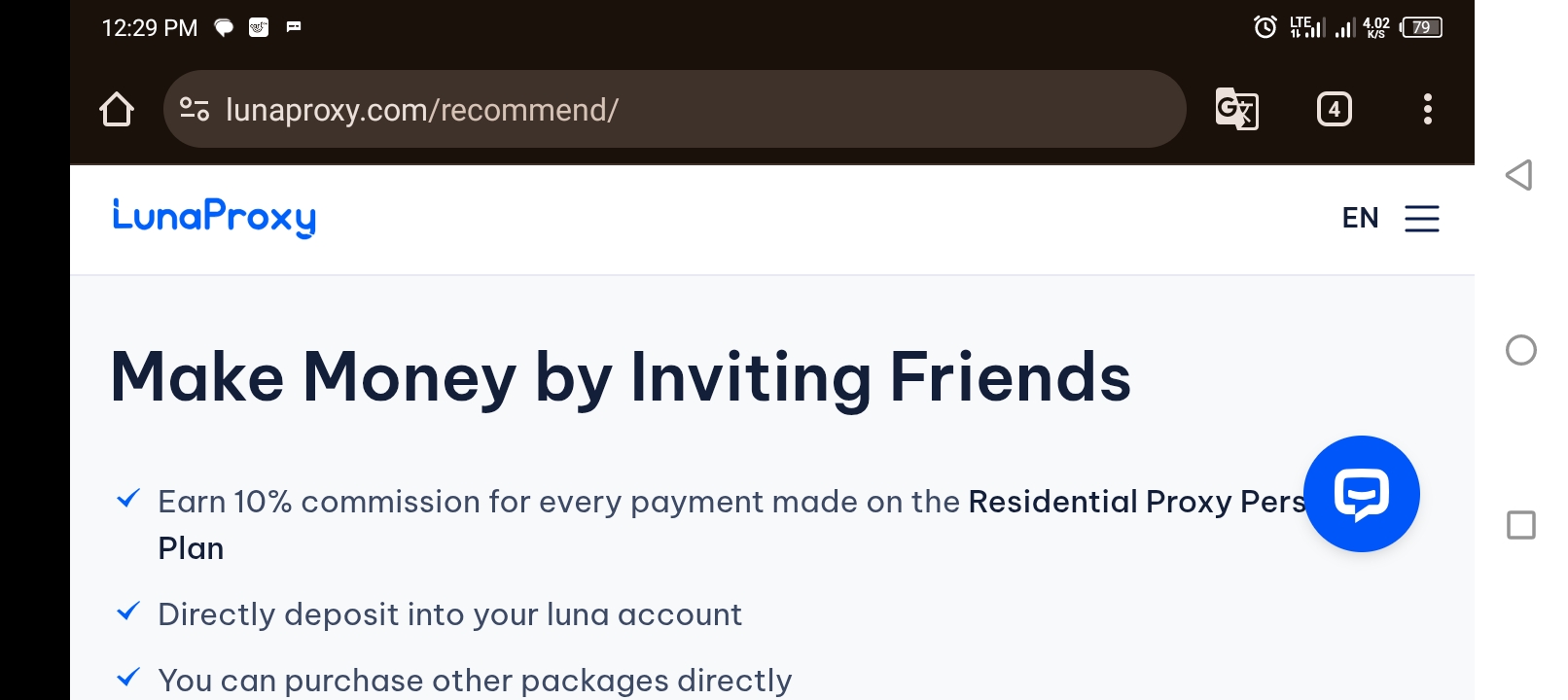Click the Residential Proxy Personal Plan link
The height and width of the screenshot is (700, 1568).
[x=731, y=525]
